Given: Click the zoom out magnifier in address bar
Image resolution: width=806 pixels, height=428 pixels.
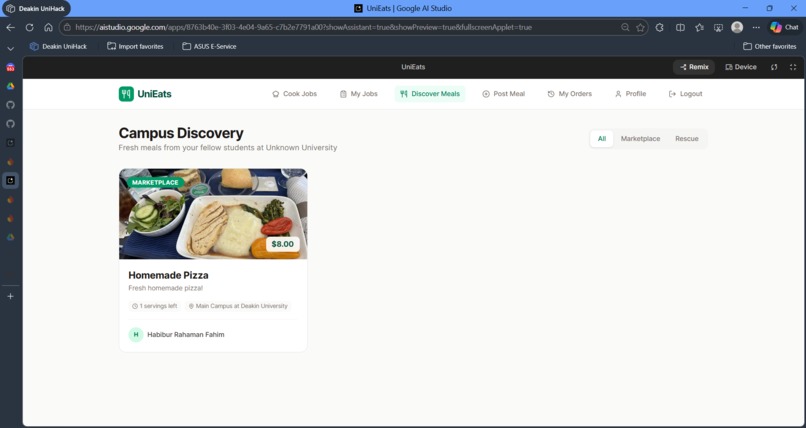Looking at the screenshot, I should [625, 27].
